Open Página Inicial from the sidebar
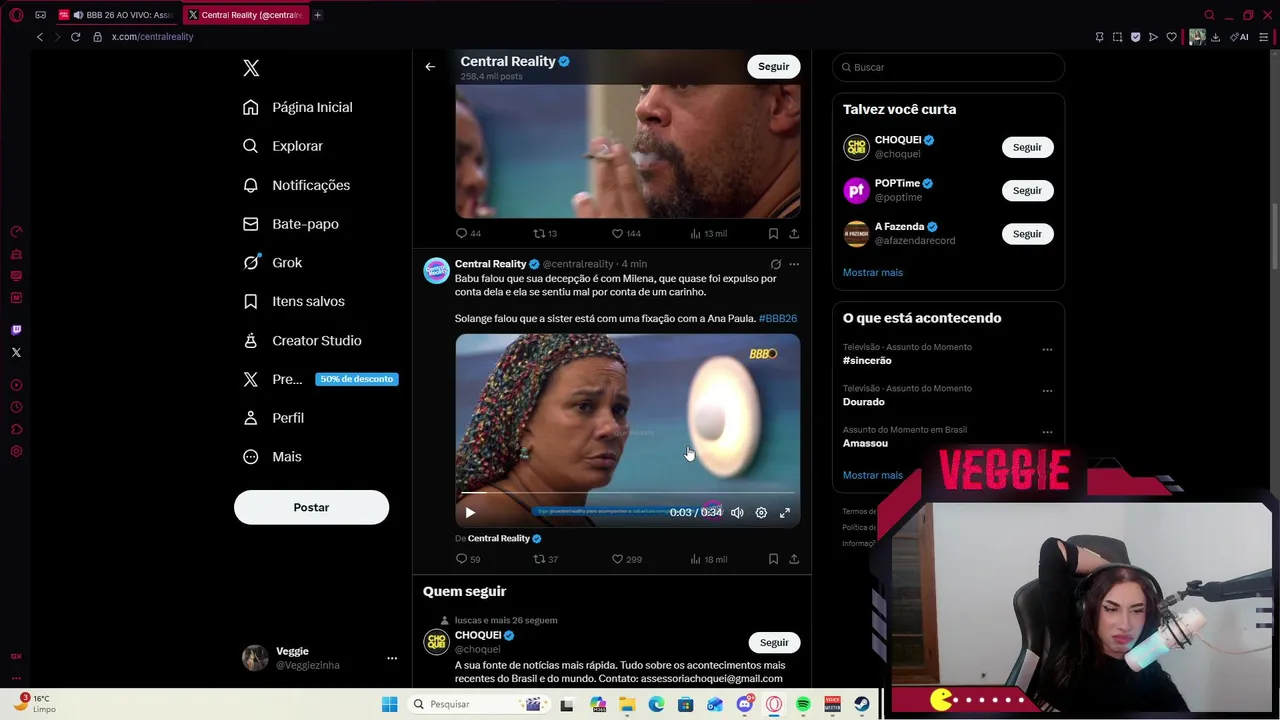The height and width of the screenshot is (720, 1280). 298,107
